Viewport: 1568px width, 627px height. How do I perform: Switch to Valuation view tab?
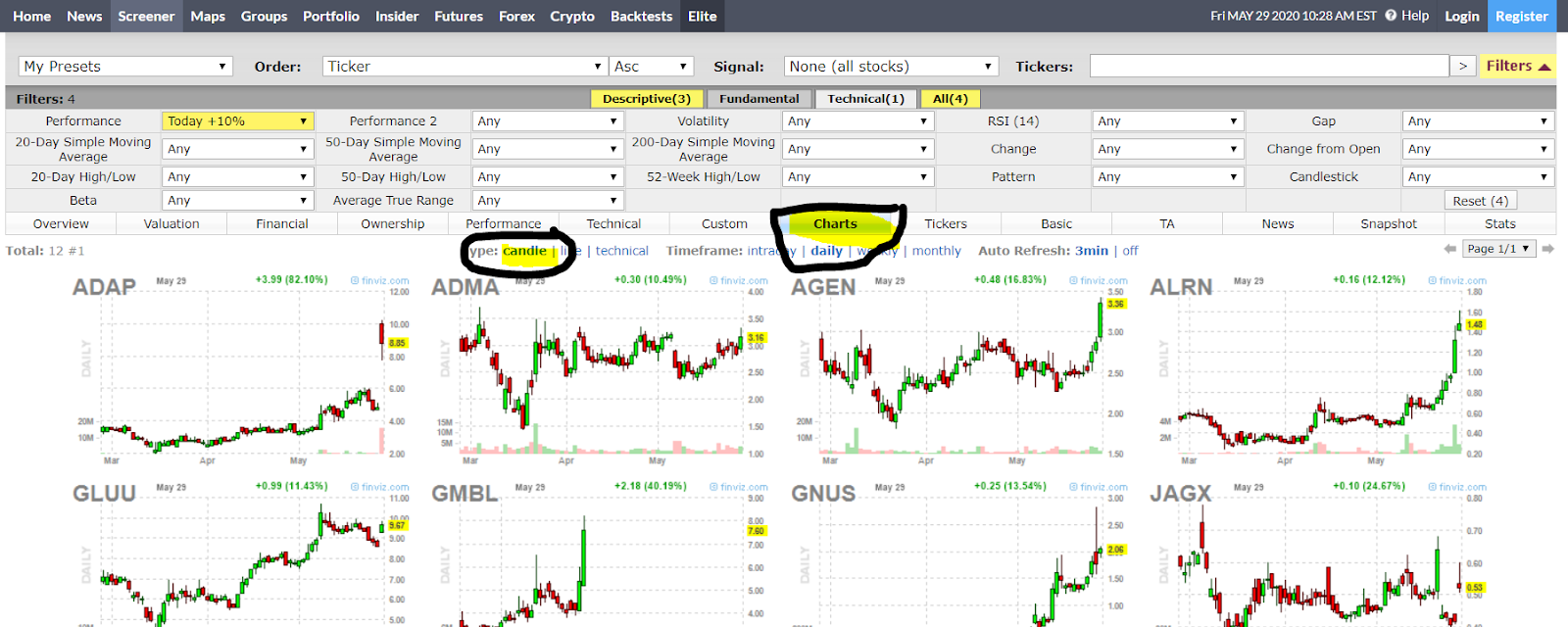(171, 223)
